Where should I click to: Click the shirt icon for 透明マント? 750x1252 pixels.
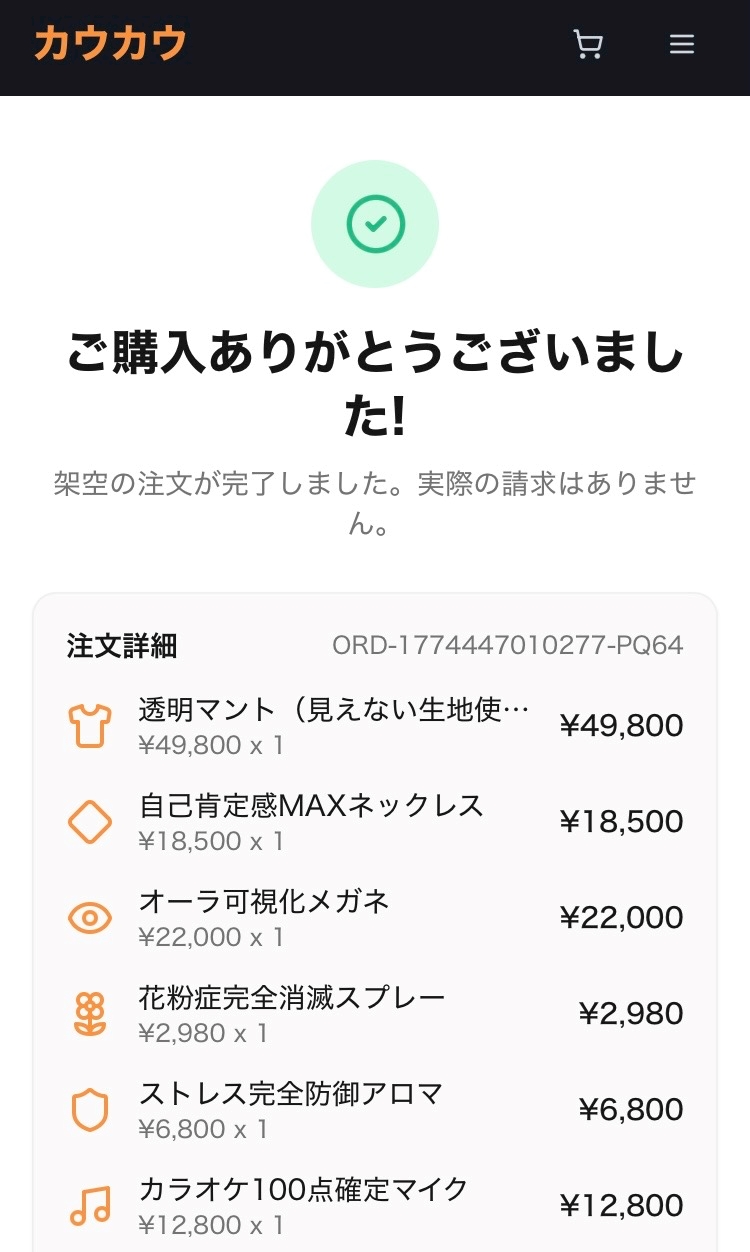[x=89, y=726]
